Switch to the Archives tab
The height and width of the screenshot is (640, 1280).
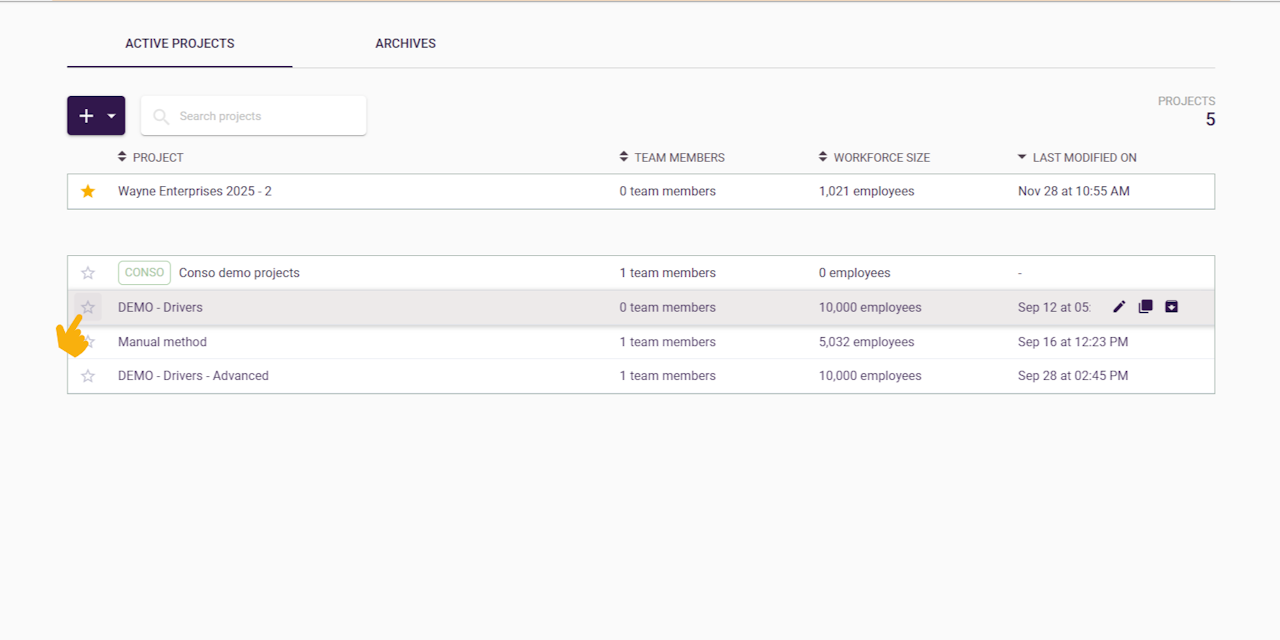point(405,44)
